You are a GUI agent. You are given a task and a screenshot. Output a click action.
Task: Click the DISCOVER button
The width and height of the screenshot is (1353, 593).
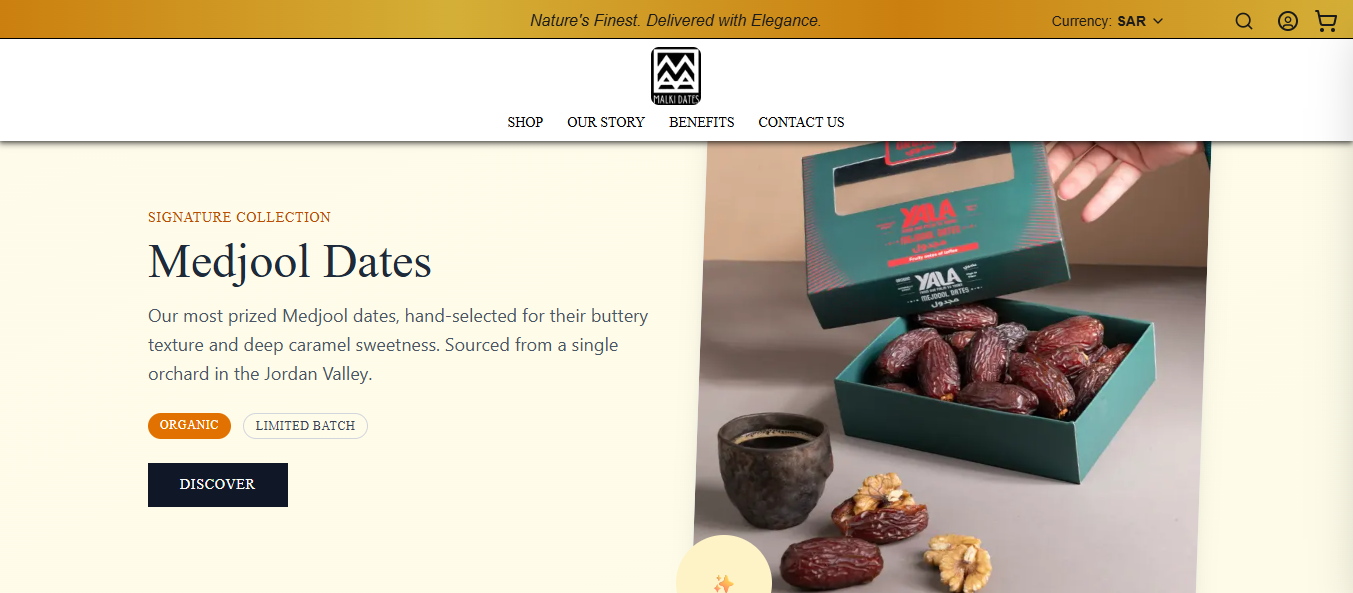[218, 485]
